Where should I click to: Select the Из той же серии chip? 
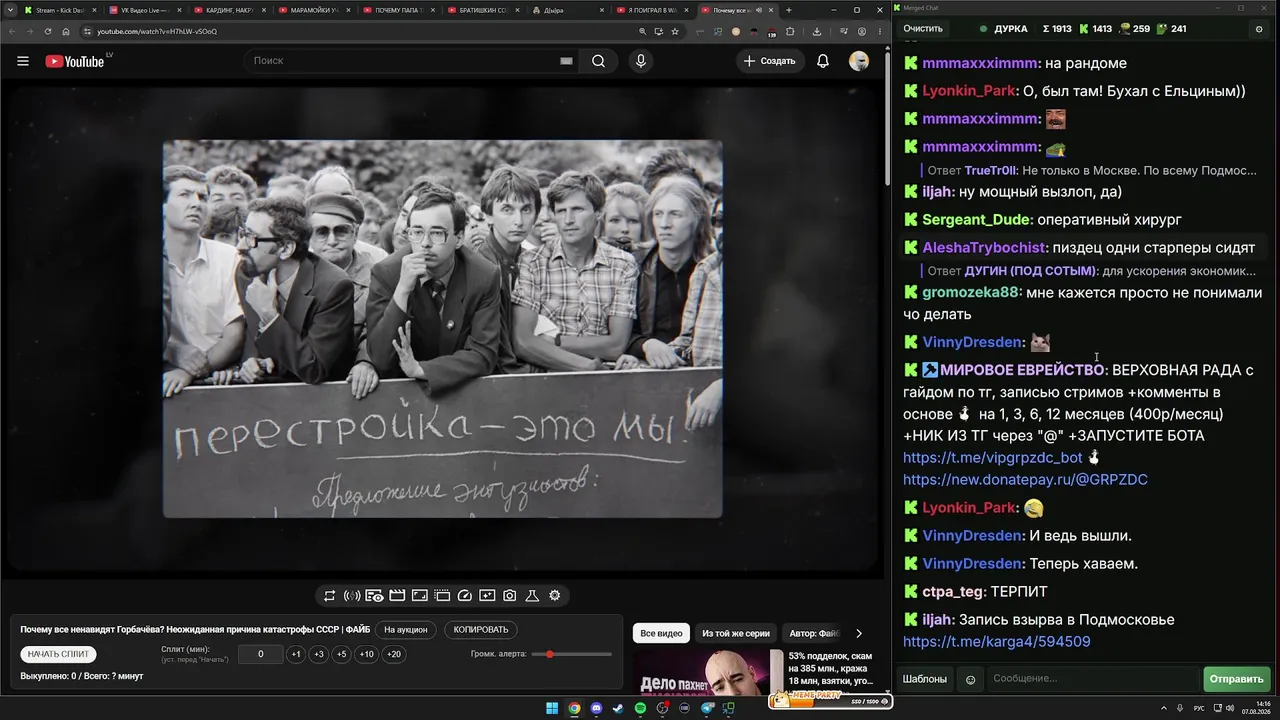[736, 633]
